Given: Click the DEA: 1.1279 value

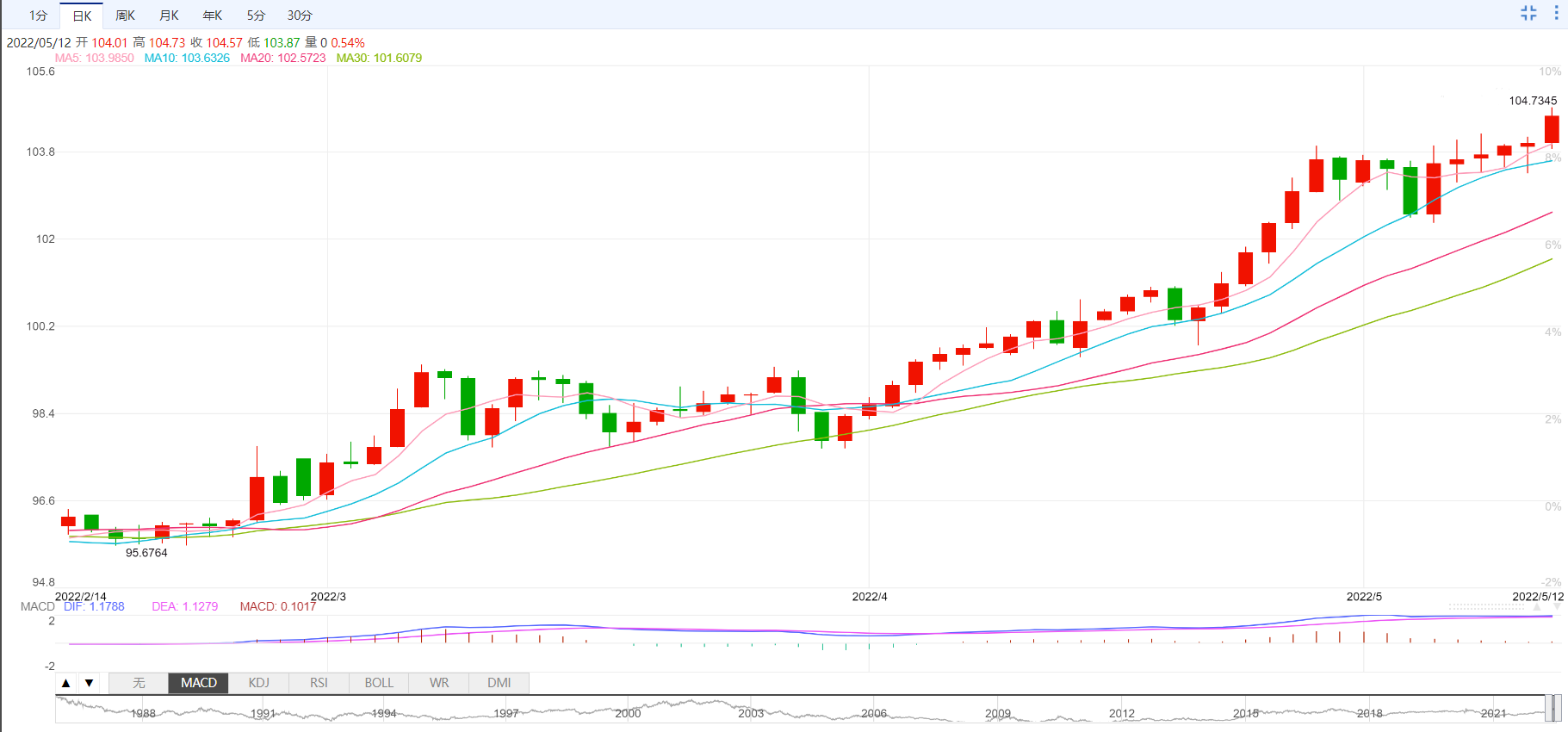Looking at the screenshot, I should click(x=185, y=606).
